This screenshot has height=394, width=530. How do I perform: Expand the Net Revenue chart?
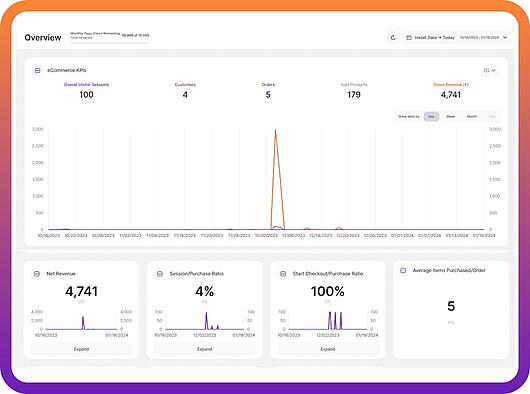coord(81,349)
